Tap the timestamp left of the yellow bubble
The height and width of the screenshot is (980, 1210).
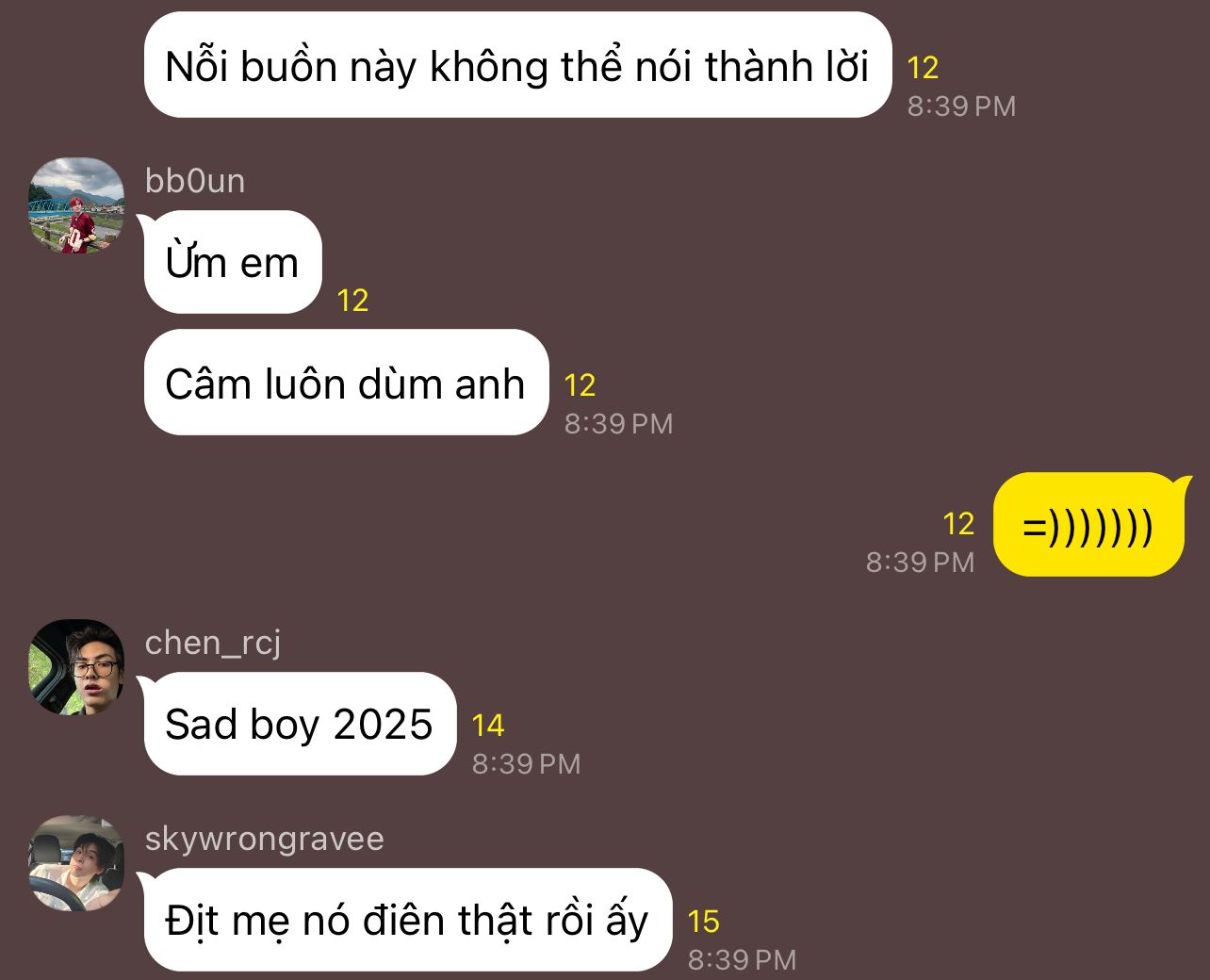coord(921,563)
